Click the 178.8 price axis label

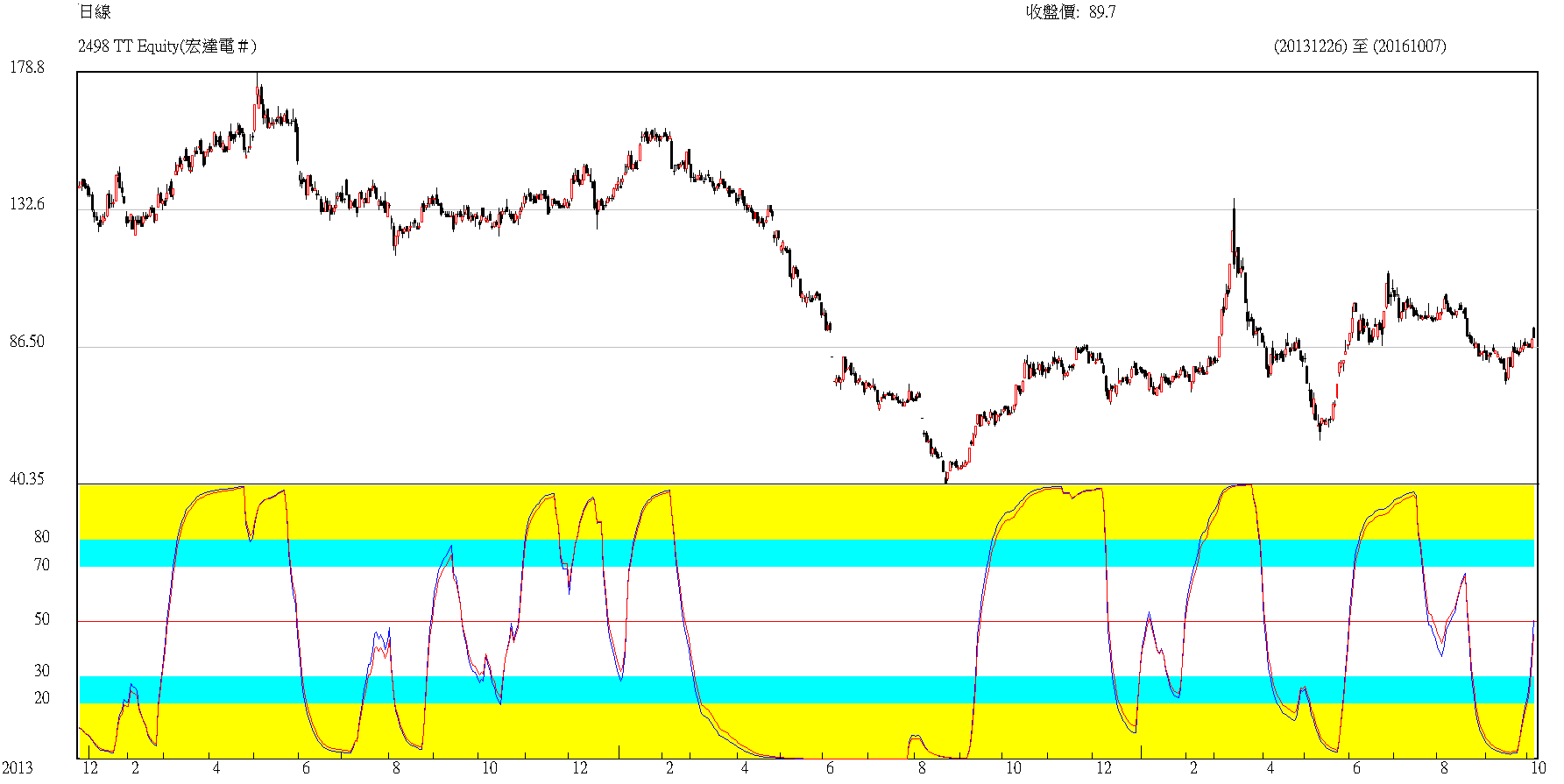(26, 67)
